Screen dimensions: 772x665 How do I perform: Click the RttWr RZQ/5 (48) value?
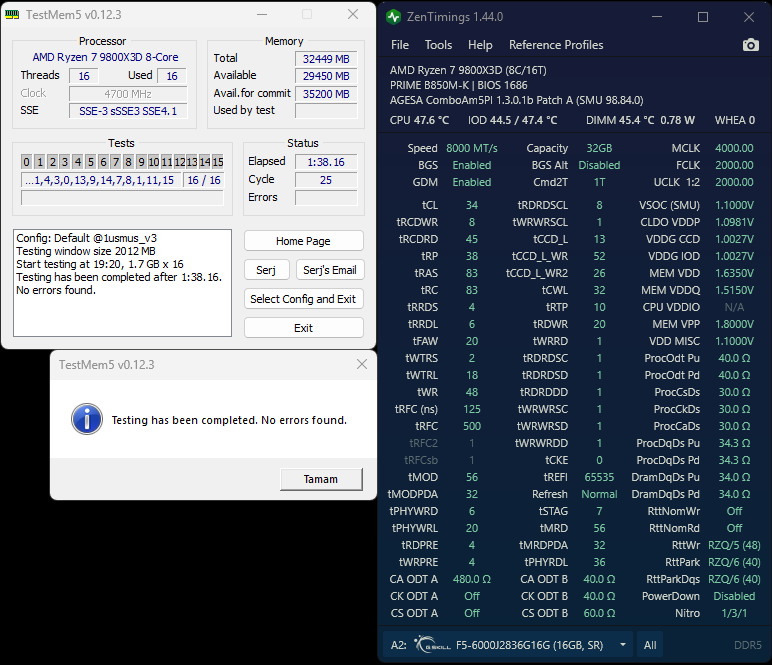[x=734, y=545]
